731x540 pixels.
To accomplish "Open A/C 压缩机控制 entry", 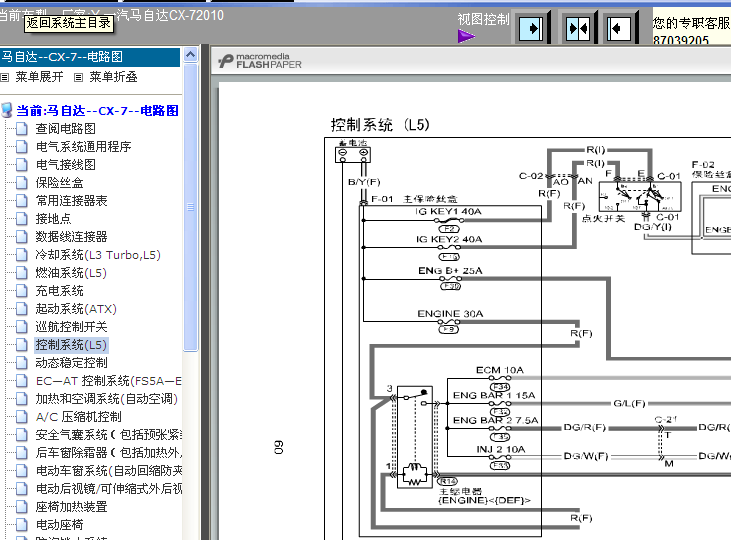I will tap(78, 417).
